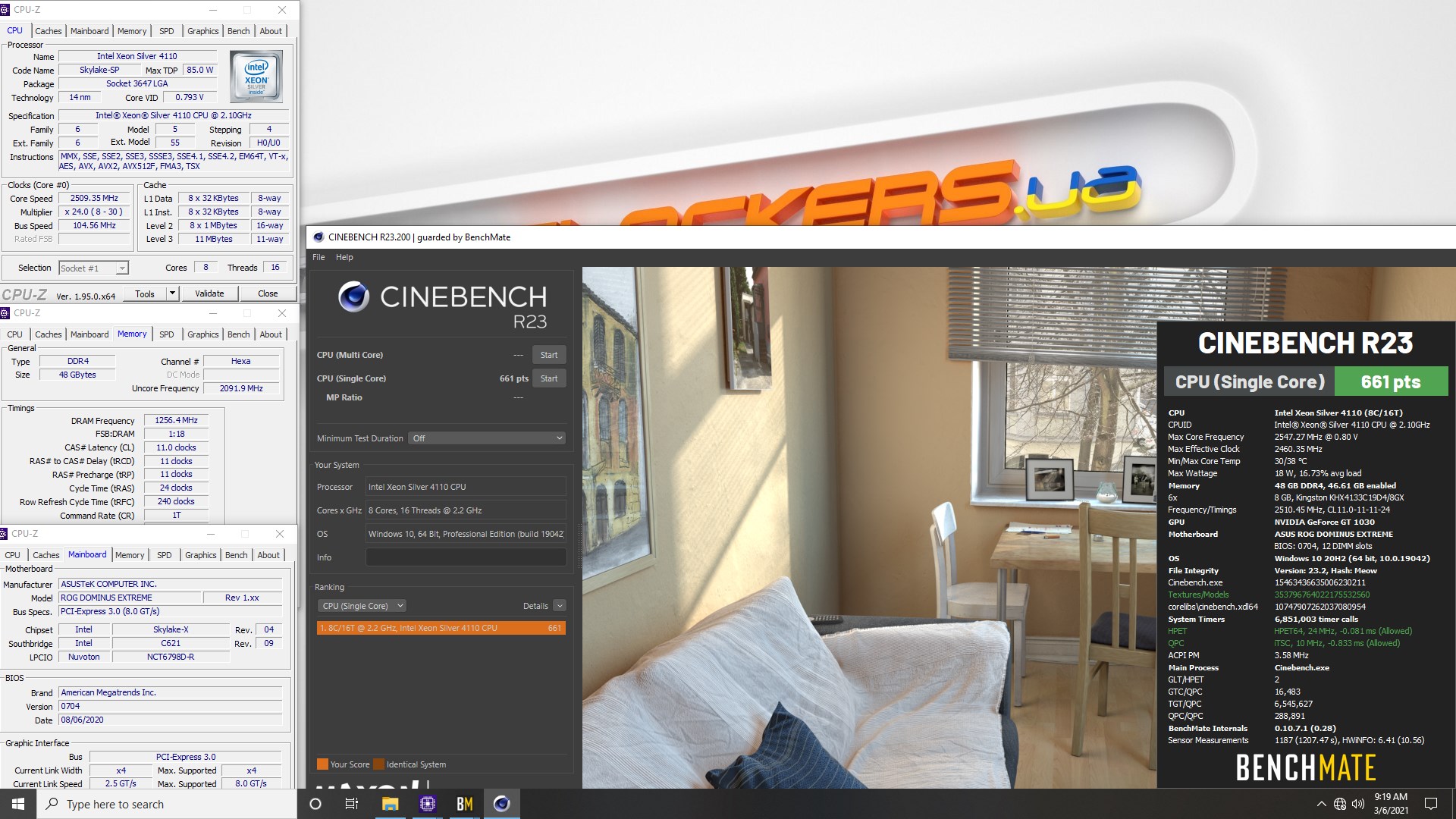
Task: Click Identical System legend swatch
Action: 379,764
